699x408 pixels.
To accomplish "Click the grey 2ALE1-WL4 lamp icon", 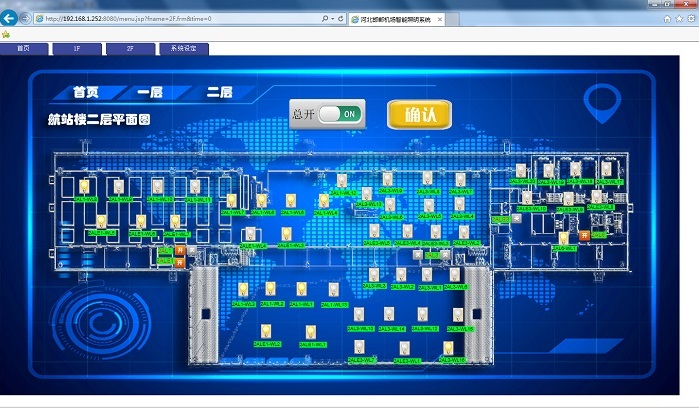I will [x=249, y=234].
